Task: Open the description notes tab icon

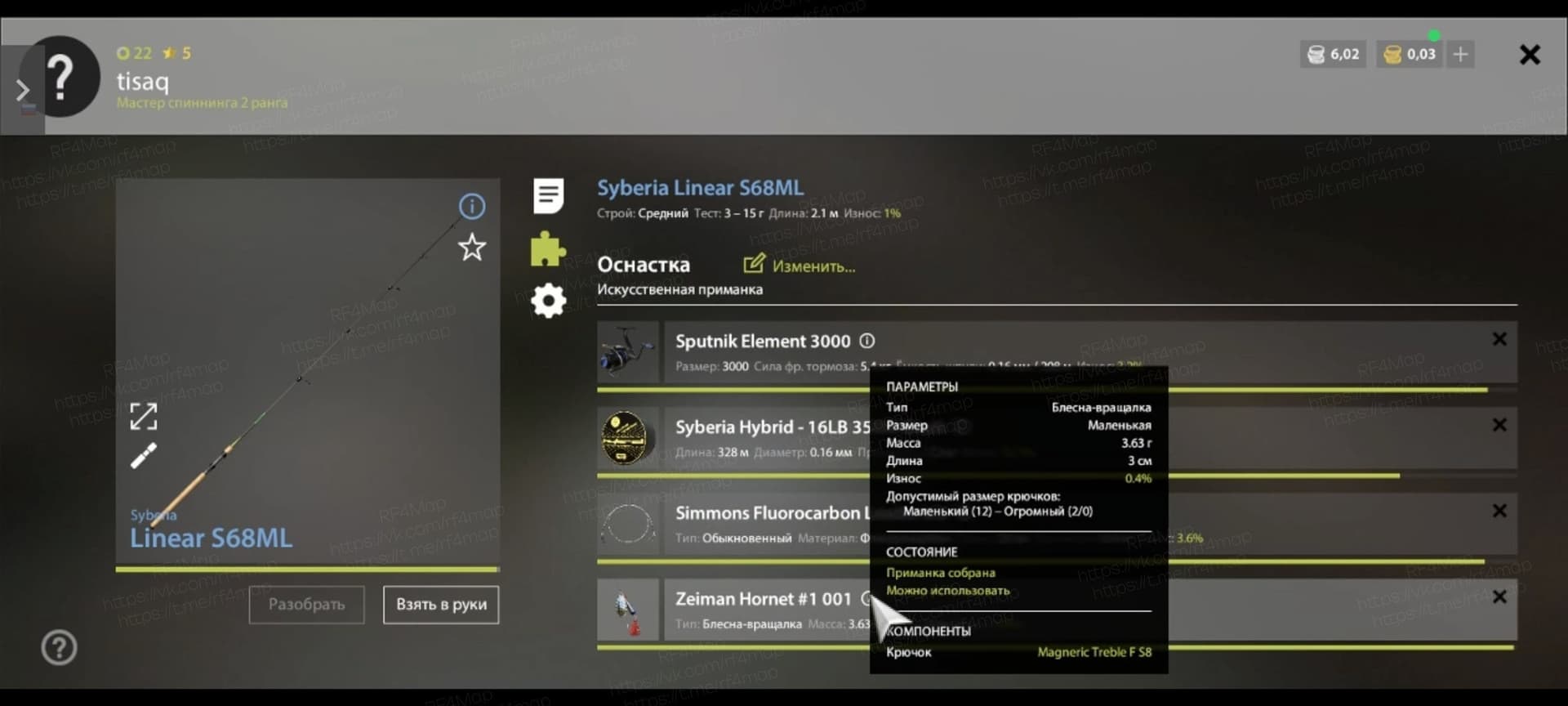Action: [548, 196]
